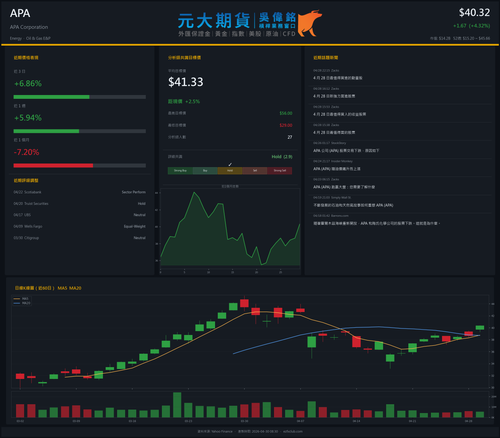Click the 元大期貨 brand logo text
The image size is (500, 438).
(x=214, y=21)
